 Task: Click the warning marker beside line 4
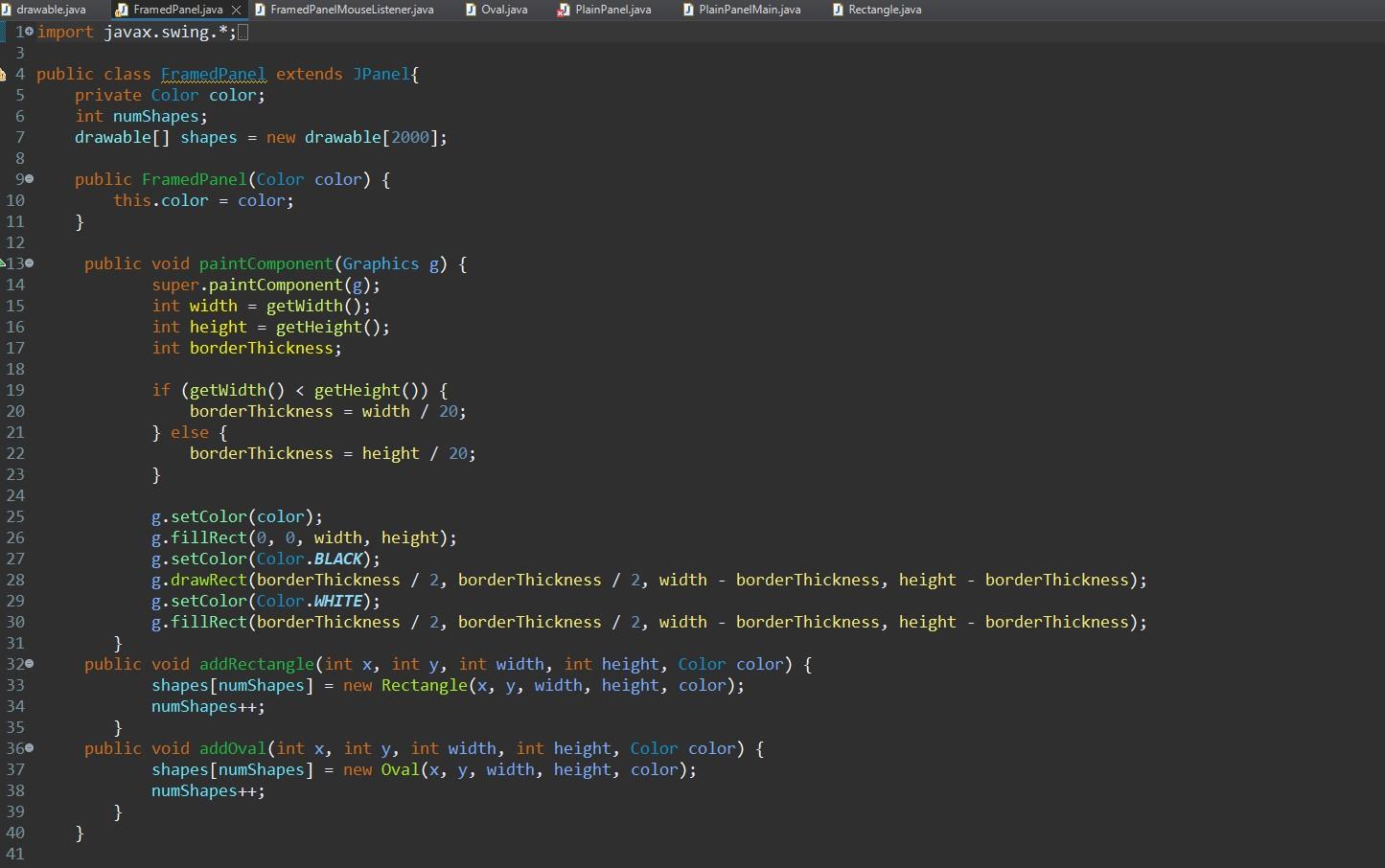coord(3,74)
